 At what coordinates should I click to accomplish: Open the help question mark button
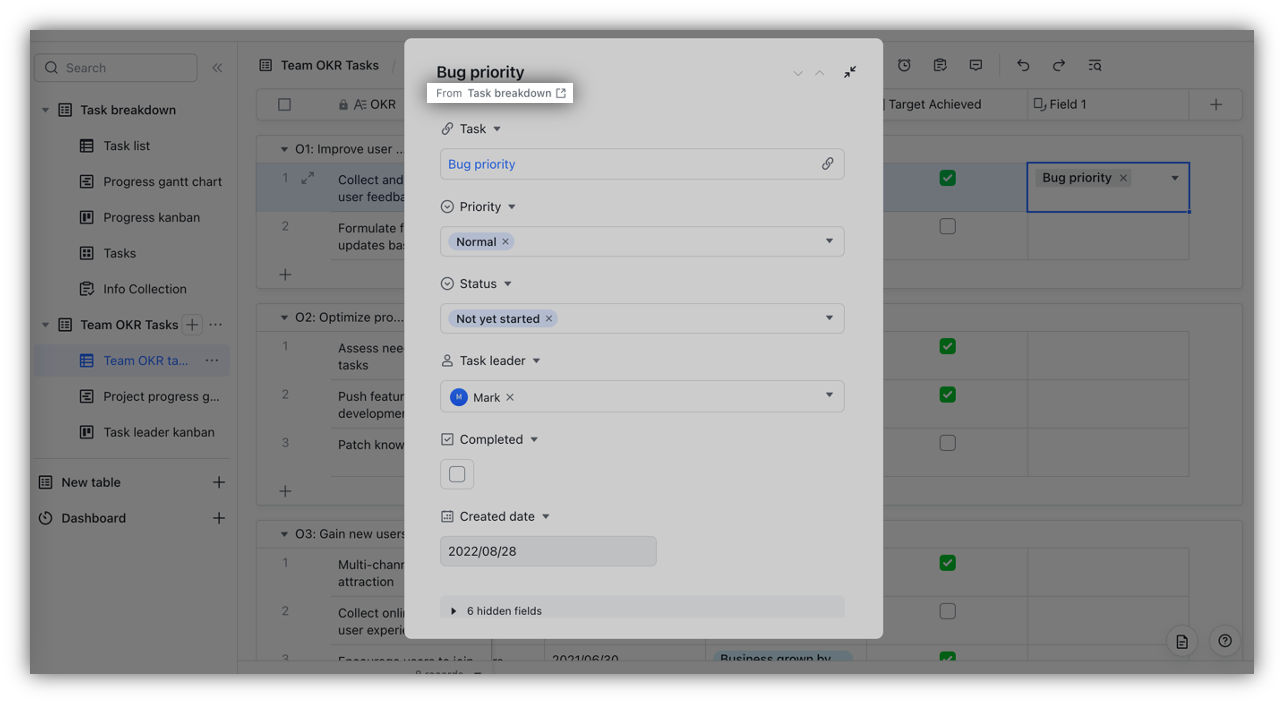(x=1225, y=641)
